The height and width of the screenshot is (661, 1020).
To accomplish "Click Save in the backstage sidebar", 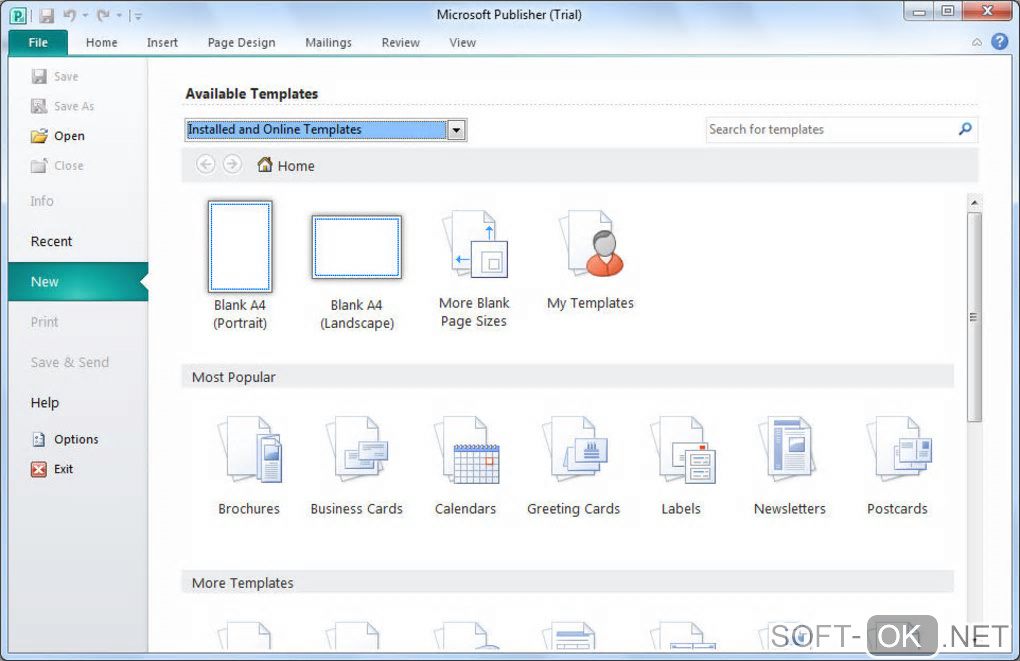I will coord(55,76).
